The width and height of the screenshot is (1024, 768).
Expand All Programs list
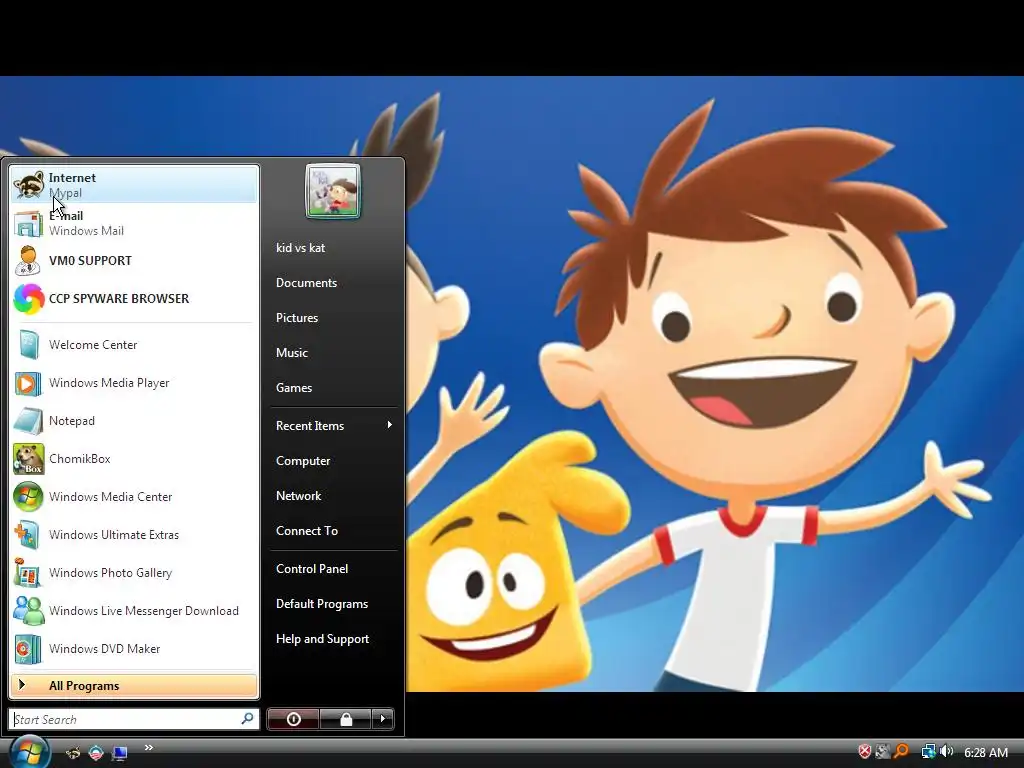pyautogui.click(x=134, y=686)
